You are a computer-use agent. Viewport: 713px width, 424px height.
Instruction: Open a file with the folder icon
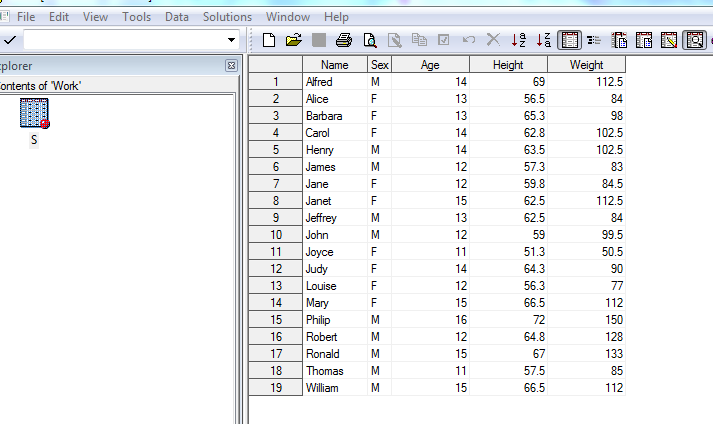[293, 40]
